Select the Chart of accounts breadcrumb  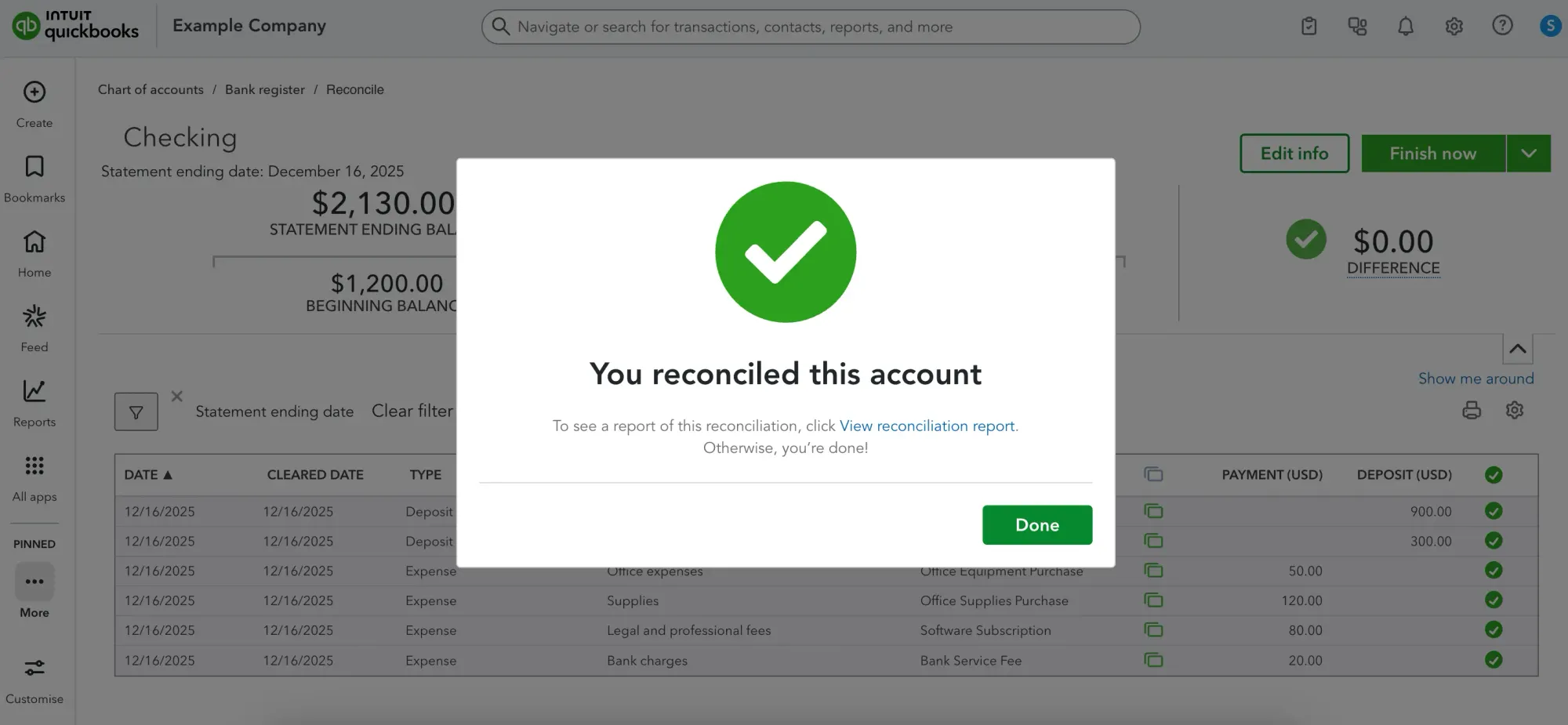click(x=151, y=89)
